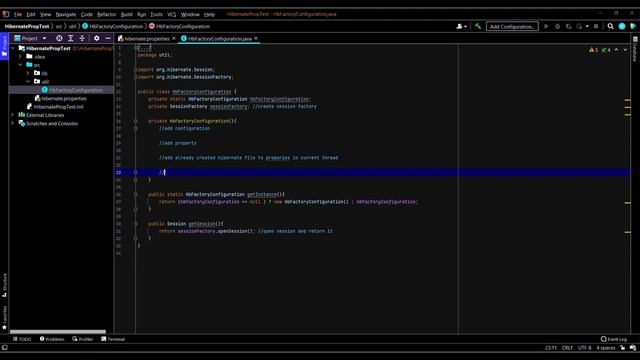Open the Problems tool window

52,339
